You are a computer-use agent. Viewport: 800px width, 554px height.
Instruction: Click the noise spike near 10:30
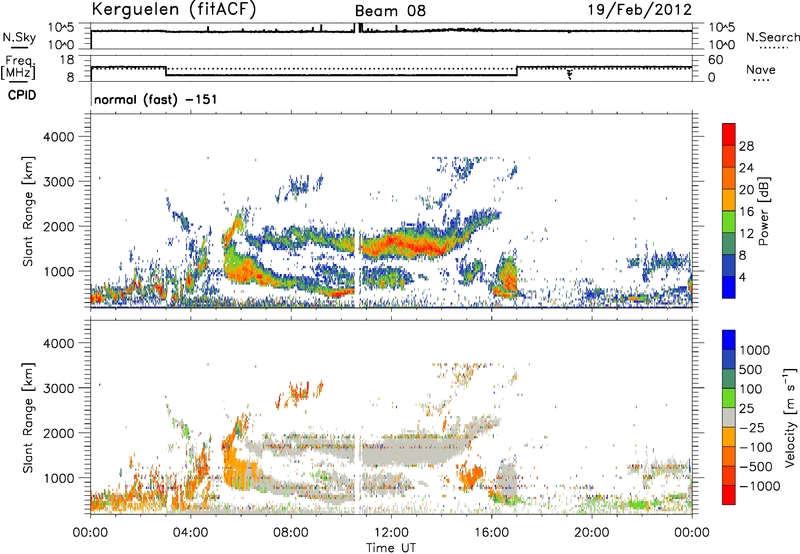point(358,28)
